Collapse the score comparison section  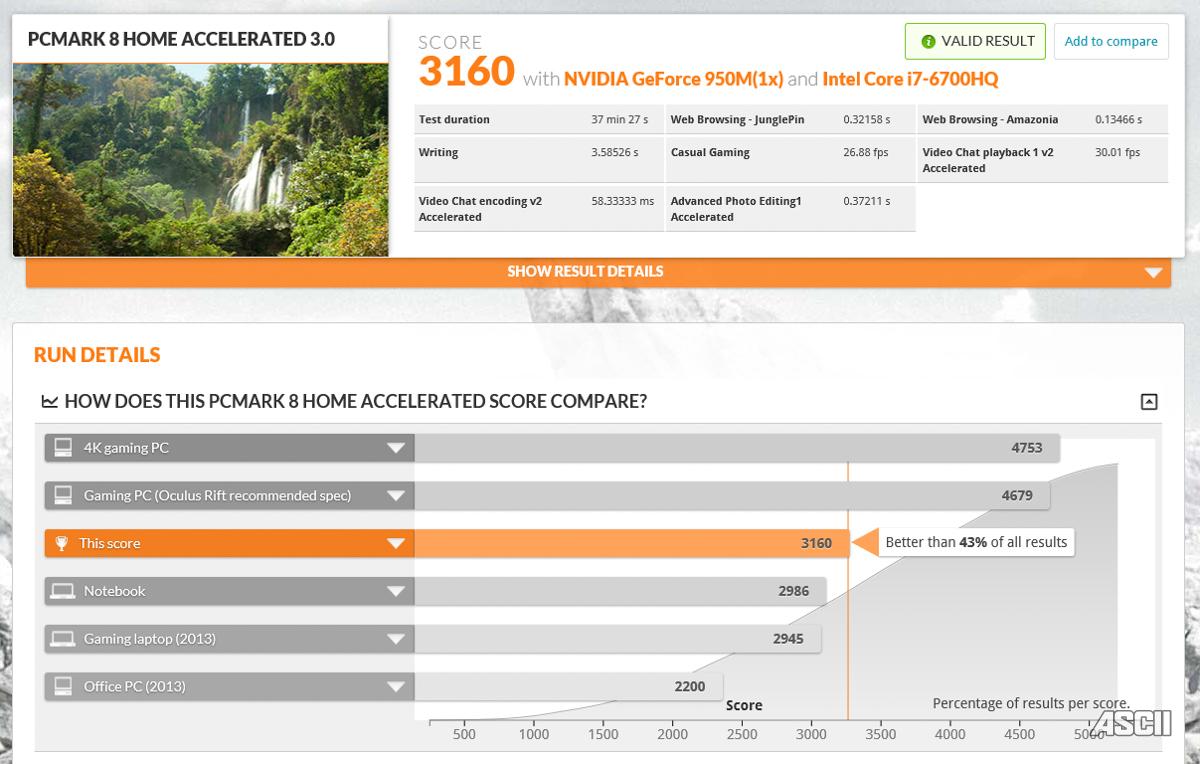[x=1149, y=402]
